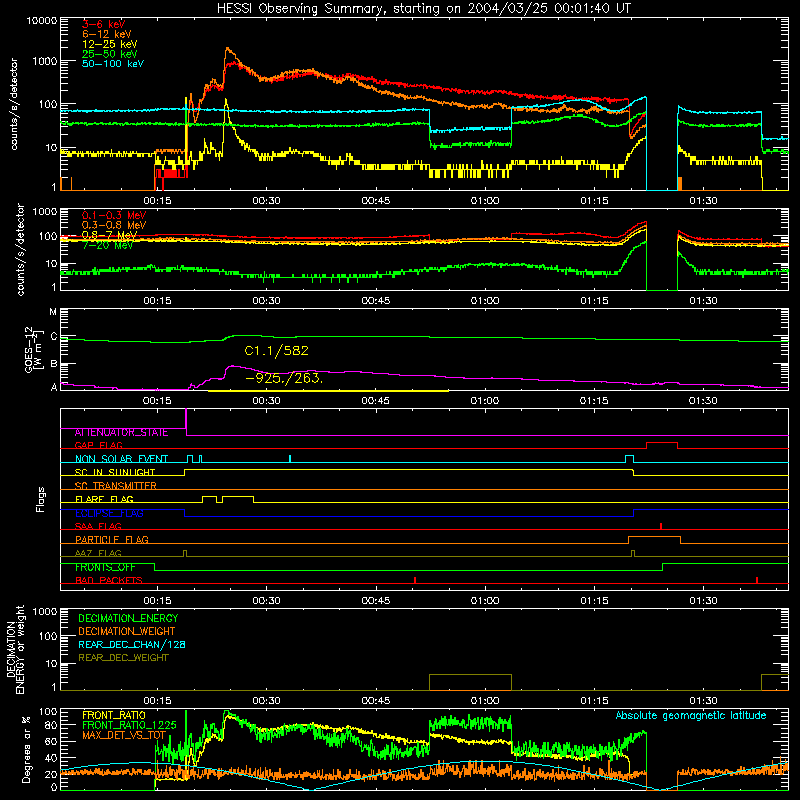Click the B class tick on GOES panel
The height and width of the screenshot is (800, 800).
coord(54,364)
